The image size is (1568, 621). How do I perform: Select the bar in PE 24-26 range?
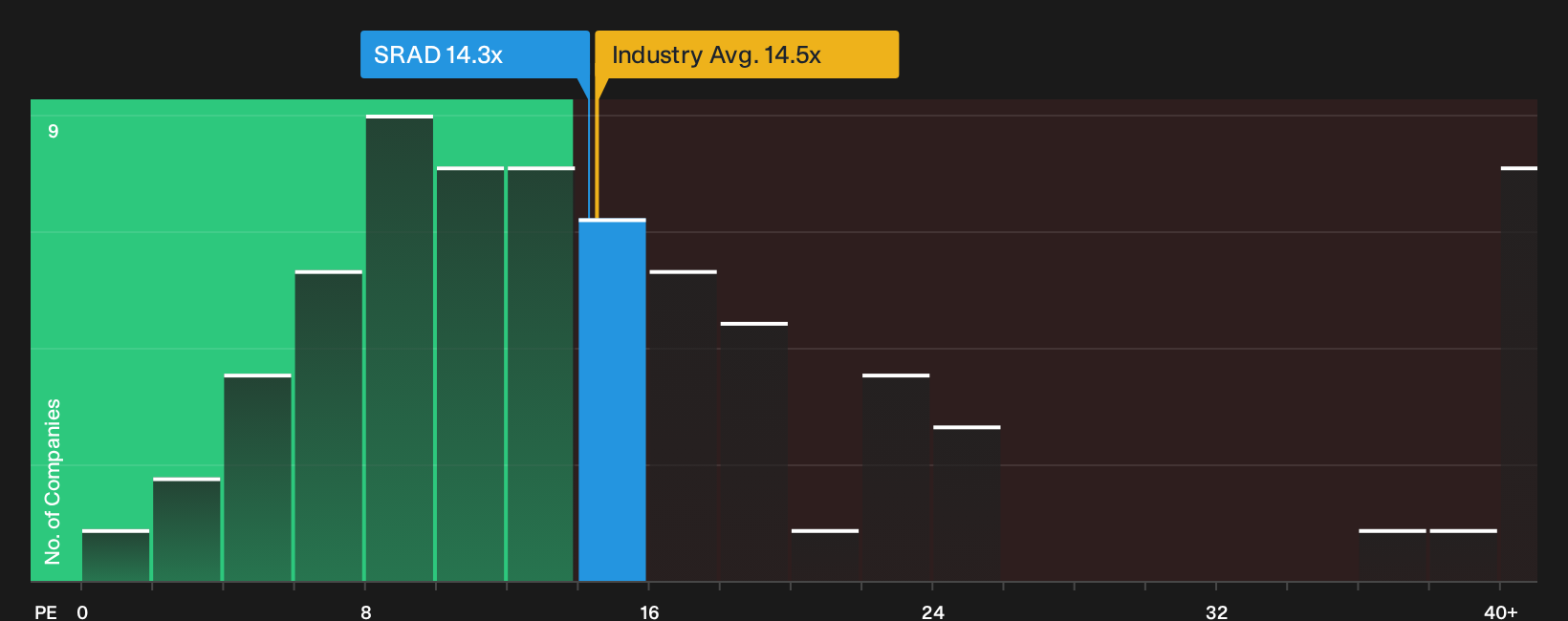[x=967, y=503]
